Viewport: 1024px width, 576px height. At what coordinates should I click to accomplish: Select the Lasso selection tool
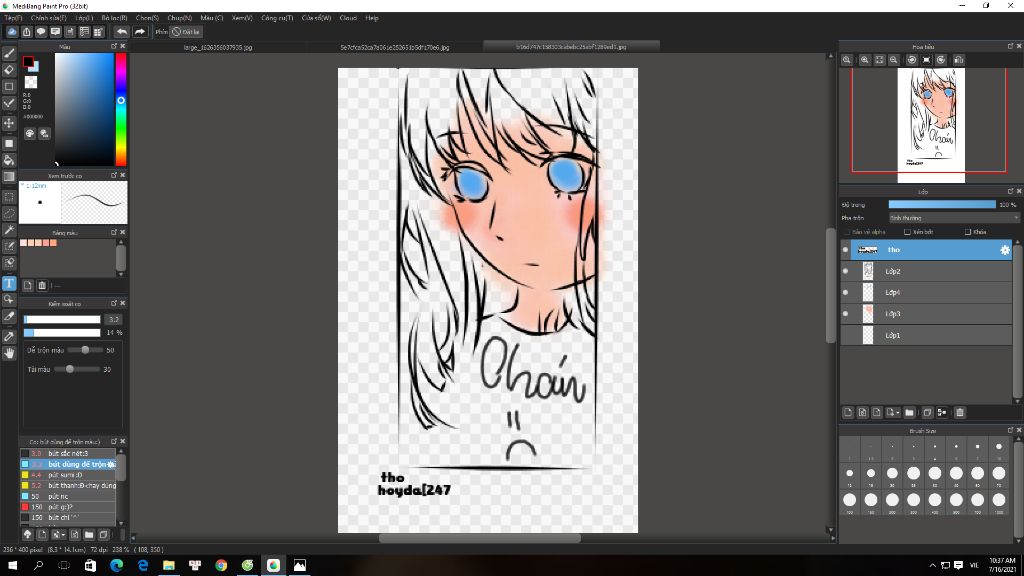click(9, 213)
